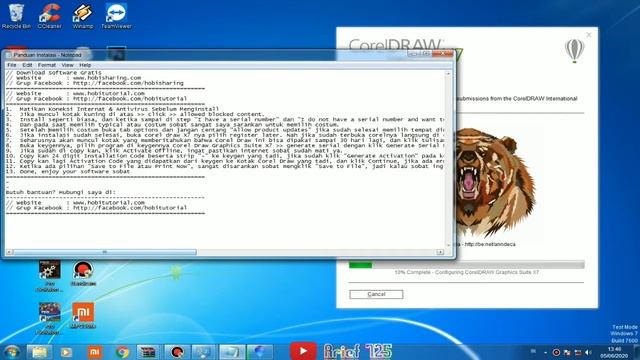Click the Action Center flag tray icon
Image resolution: width=640 pixels, height=360 pixels.
pos(567,352)
